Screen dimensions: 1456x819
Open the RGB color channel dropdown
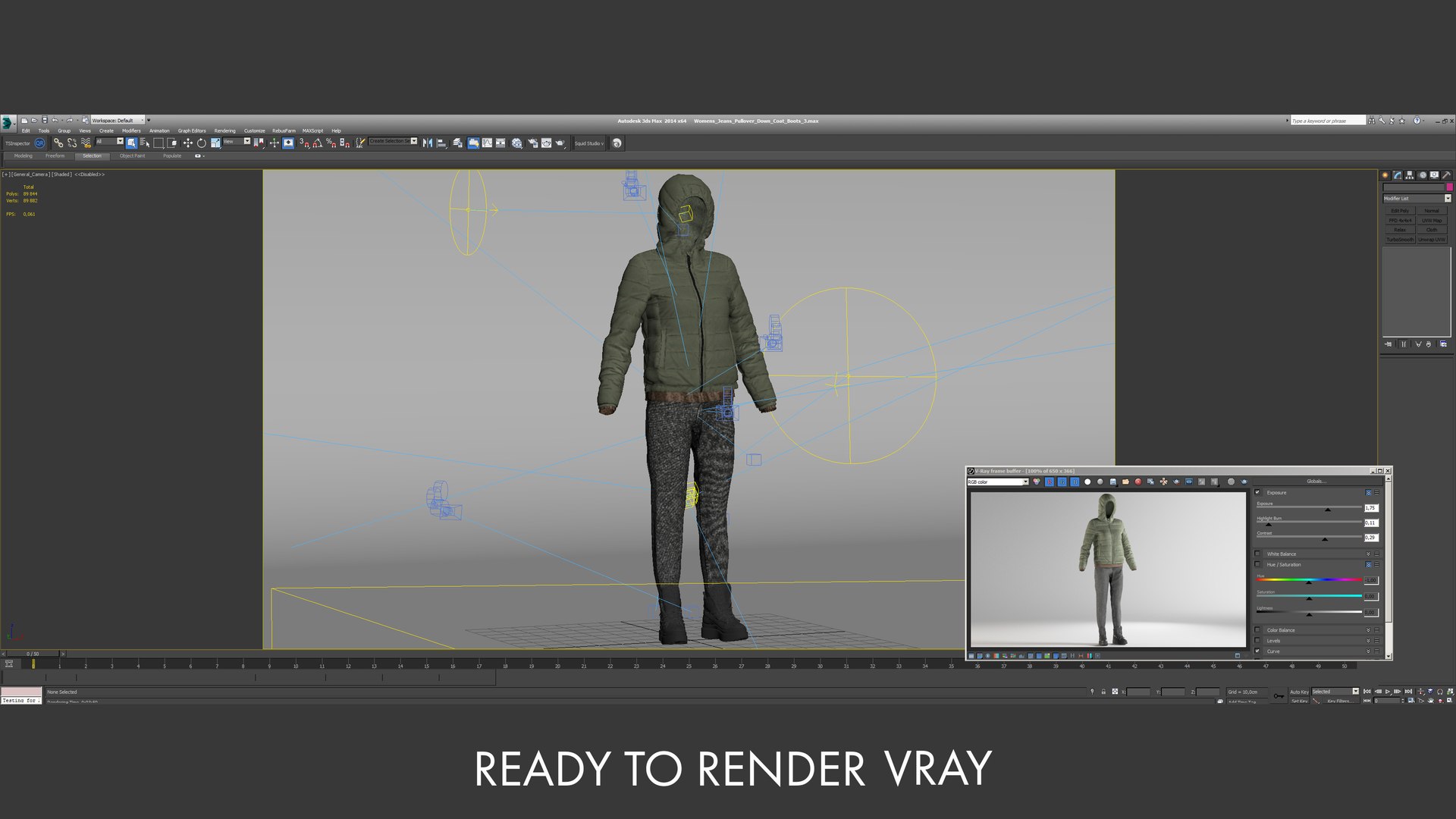[x=997, y=482]
